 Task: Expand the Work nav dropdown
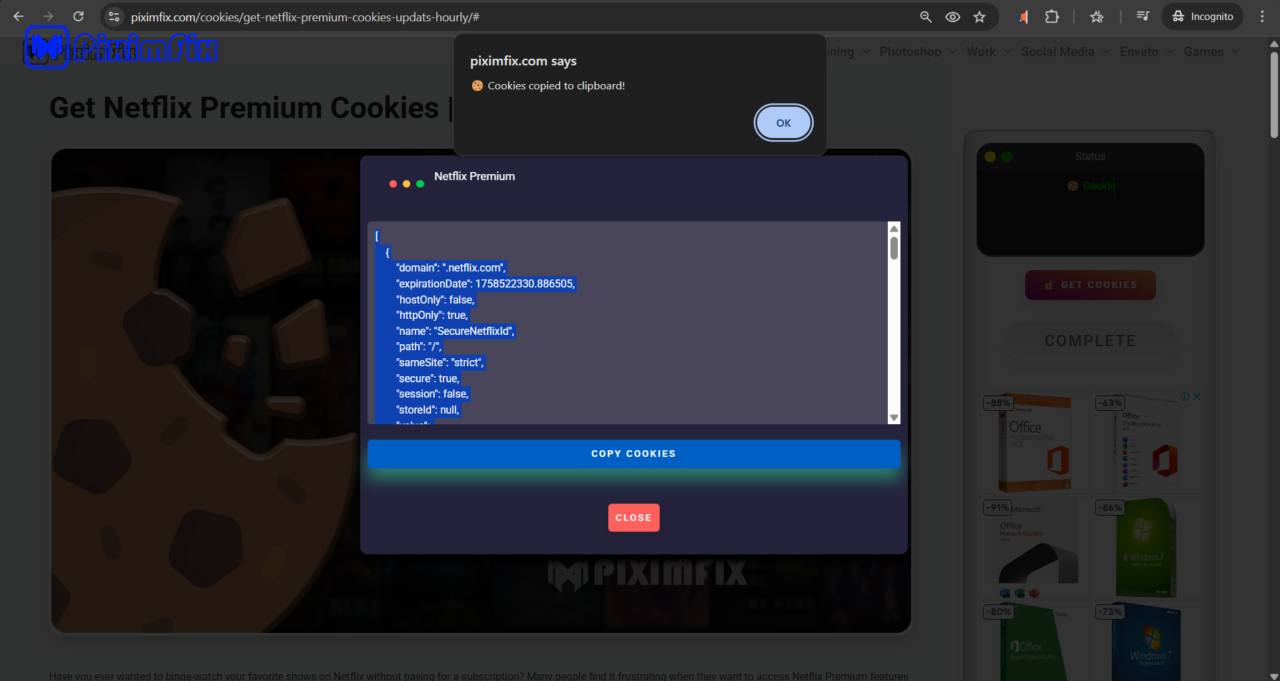pos(988,52)
